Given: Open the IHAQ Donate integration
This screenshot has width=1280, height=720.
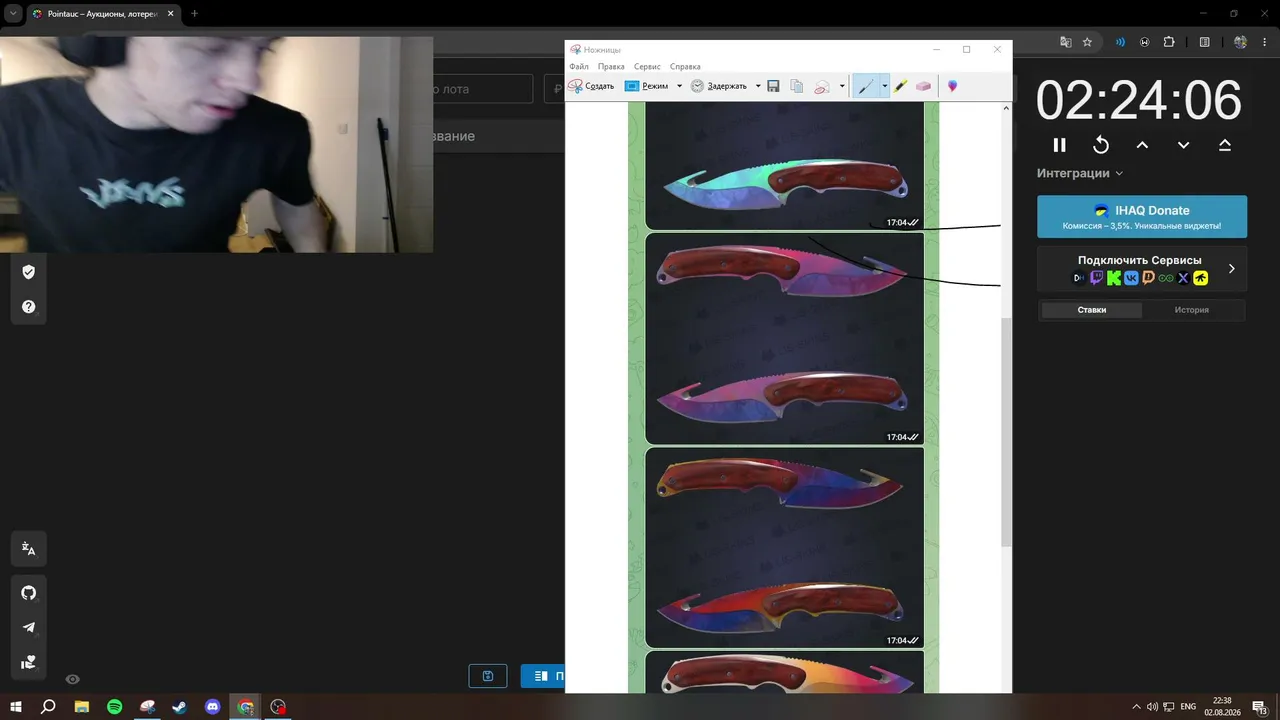Looking at the screenshot, I should point(1142,217).
